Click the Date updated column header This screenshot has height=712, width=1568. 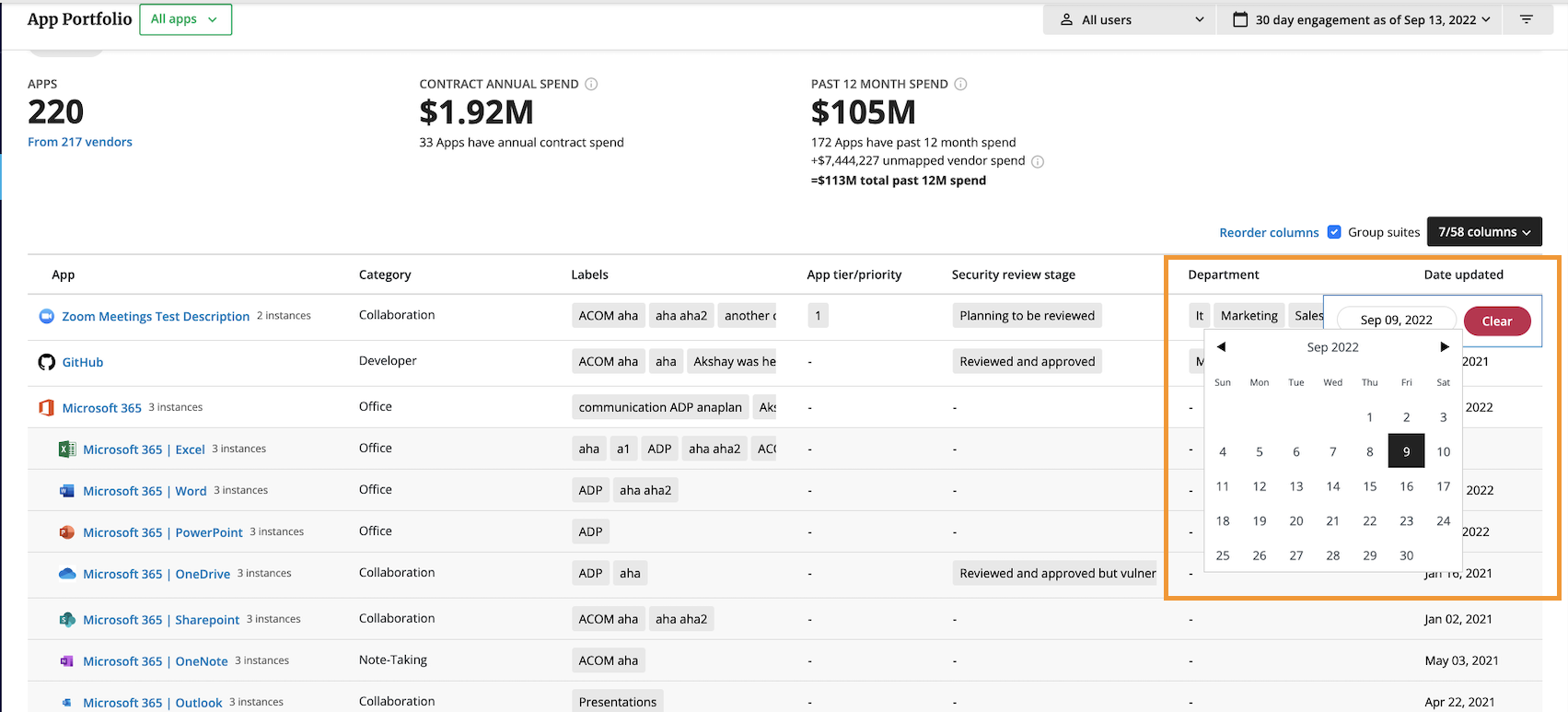pyautogui.click(x=1464, y=274)
